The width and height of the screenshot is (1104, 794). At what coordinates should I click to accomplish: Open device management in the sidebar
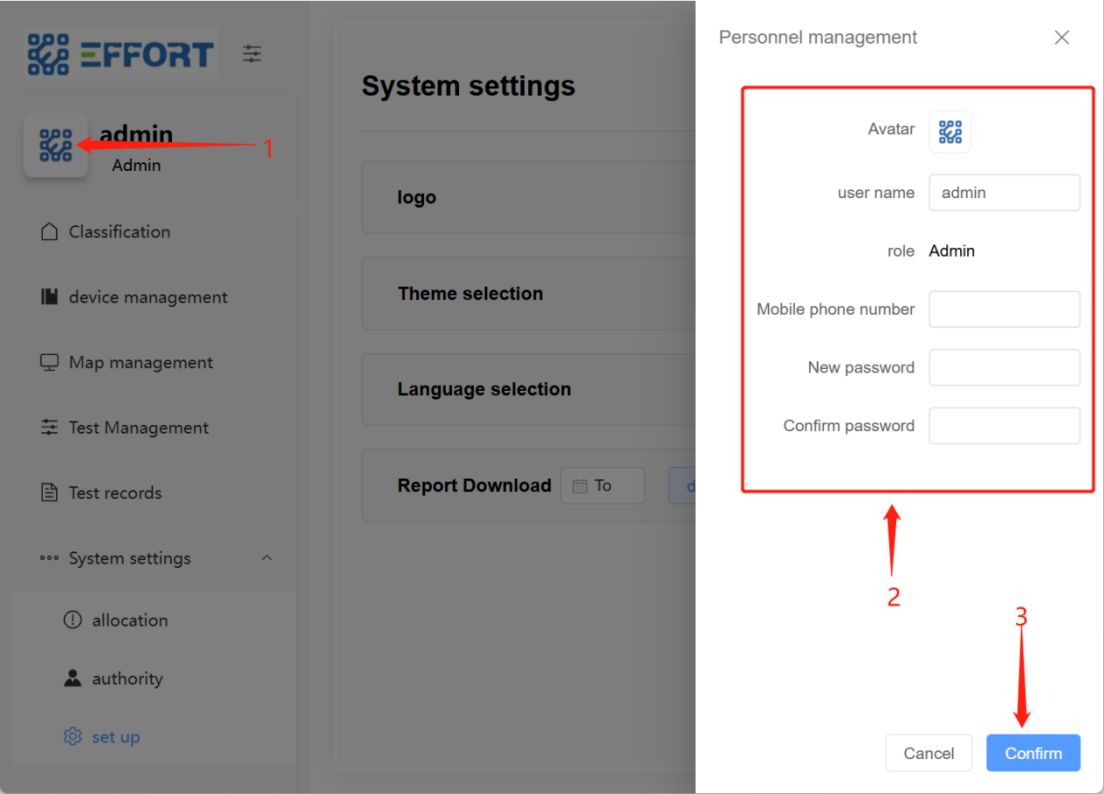click(x=147, y=297)
